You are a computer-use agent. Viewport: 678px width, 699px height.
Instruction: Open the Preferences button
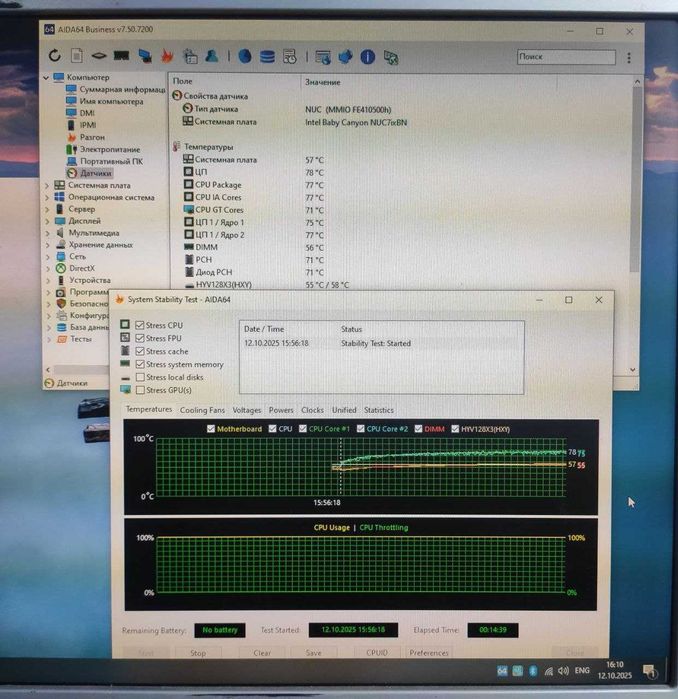(429, 652)
